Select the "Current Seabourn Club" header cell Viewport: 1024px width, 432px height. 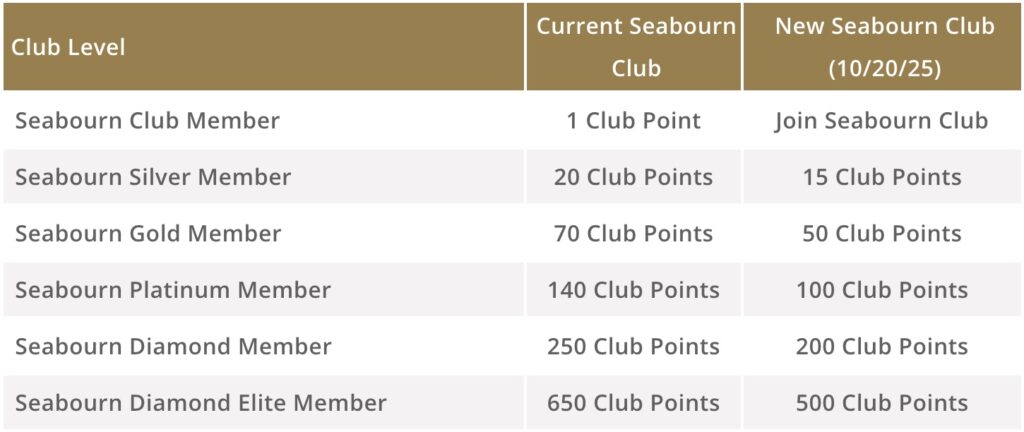[635, 47]
